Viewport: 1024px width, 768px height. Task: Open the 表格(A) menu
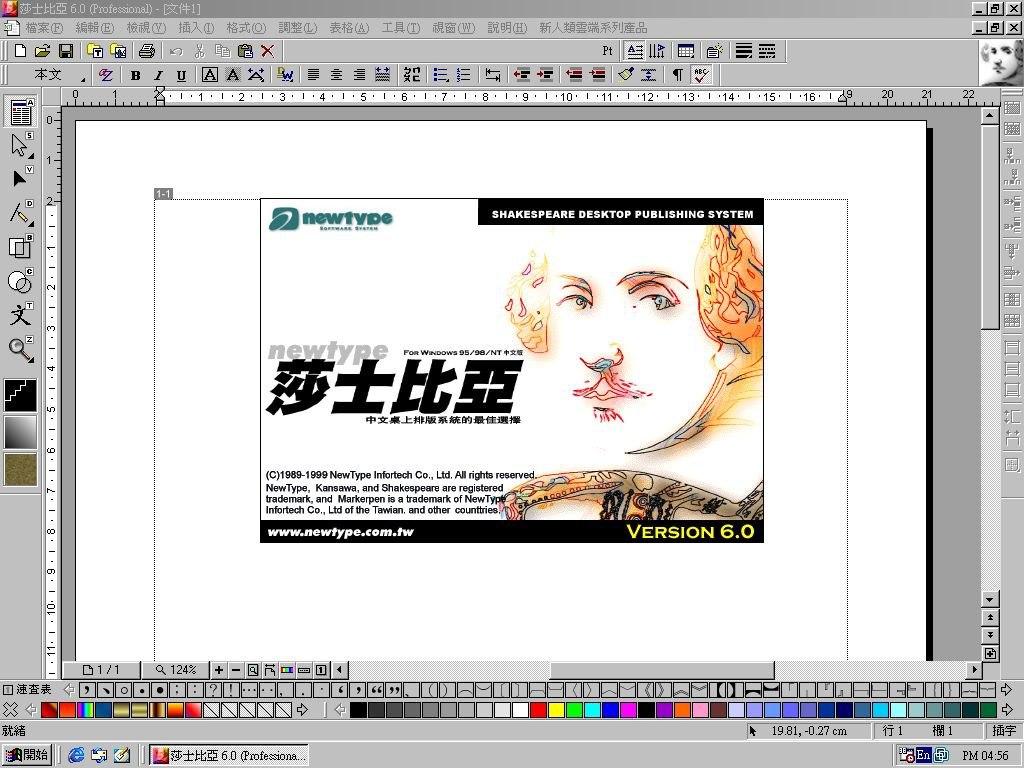tap(349, 27)
